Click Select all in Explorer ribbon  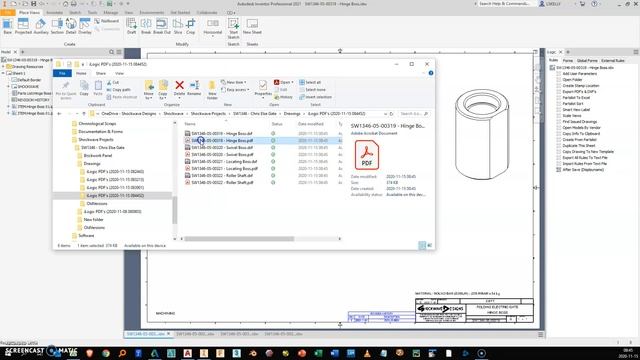point(310,82)
